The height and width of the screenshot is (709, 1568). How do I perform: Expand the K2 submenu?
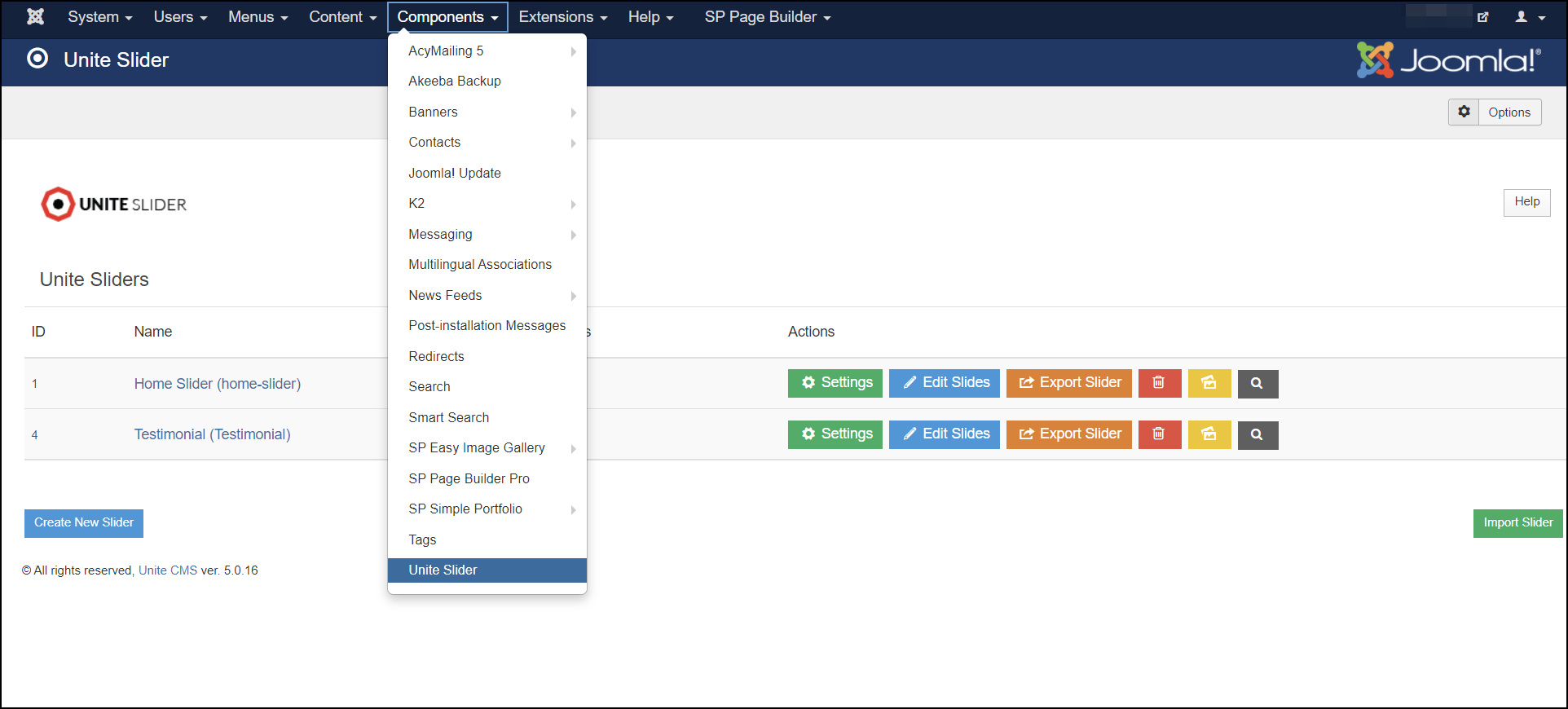pos(487,204)
